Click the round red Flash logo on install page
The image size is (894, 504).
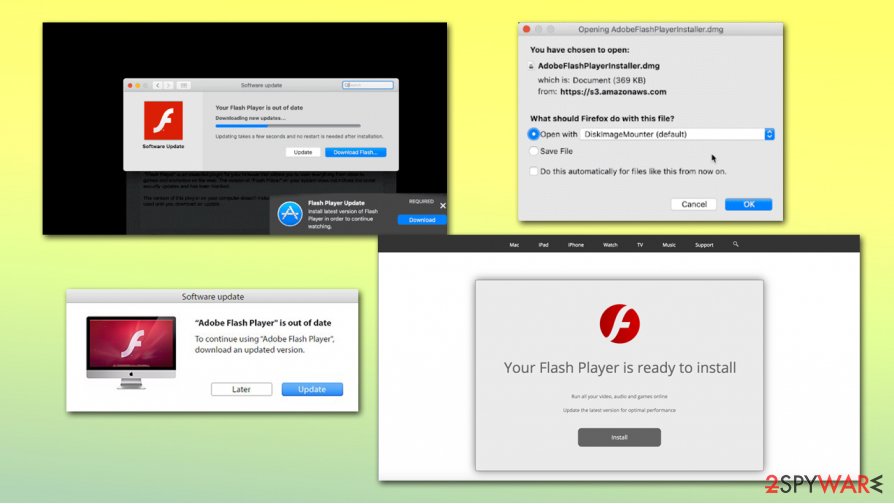pos(619,323)
